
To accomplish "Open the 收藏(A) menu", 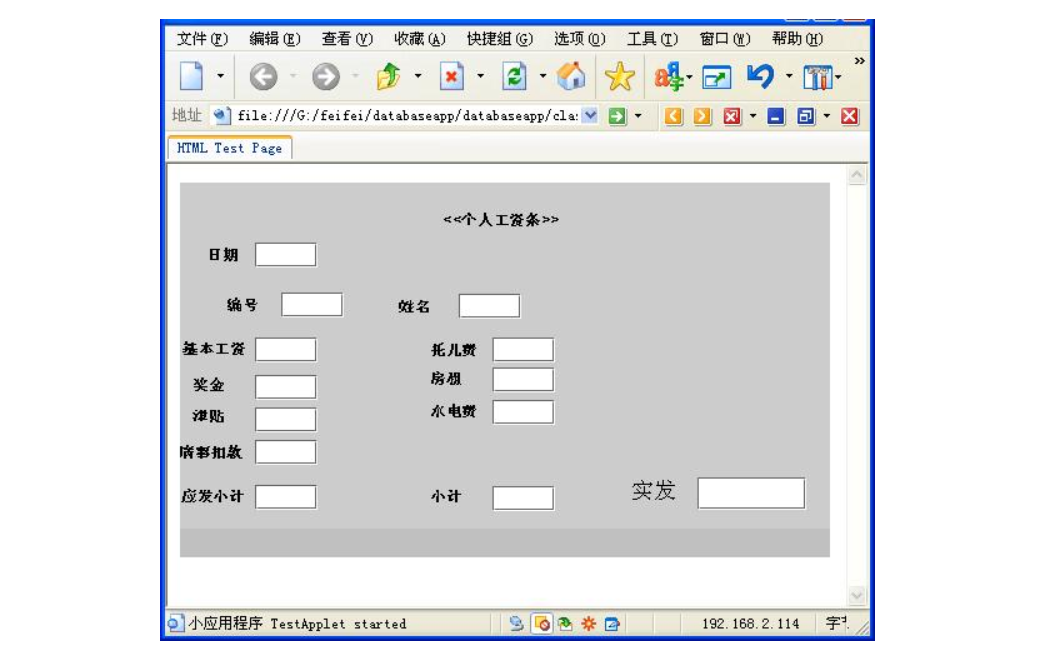I will [x=419, y=39].
